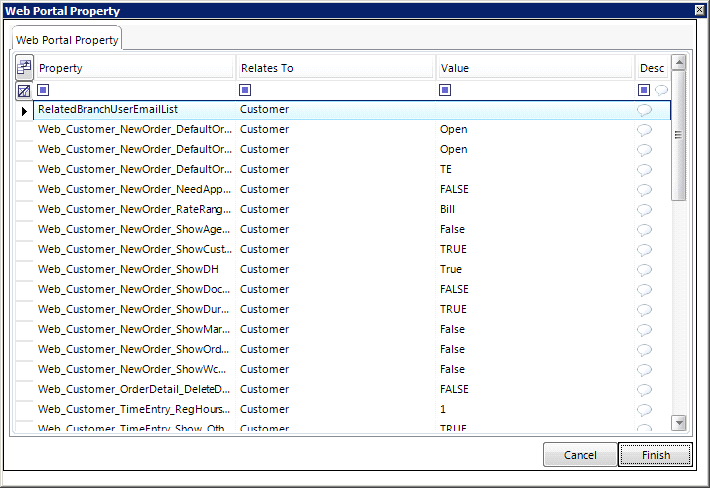Screen dimensions: 710x488
Task: Click the vertical scrollbar thumb
Action: coord(679,135)
